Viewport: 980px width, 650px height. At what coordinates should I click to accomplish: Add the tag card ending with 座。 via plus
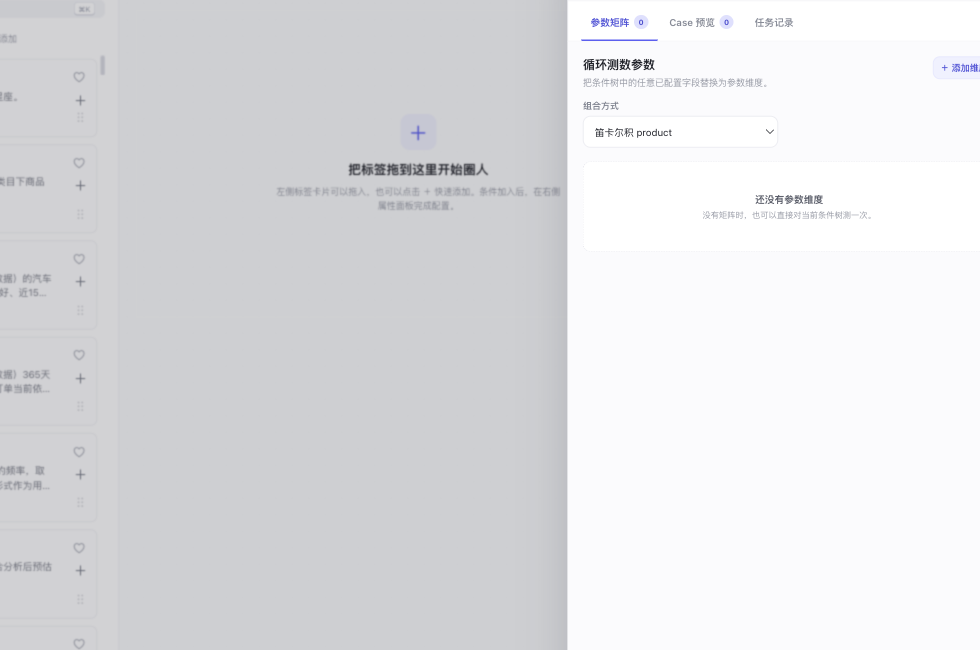80,100
